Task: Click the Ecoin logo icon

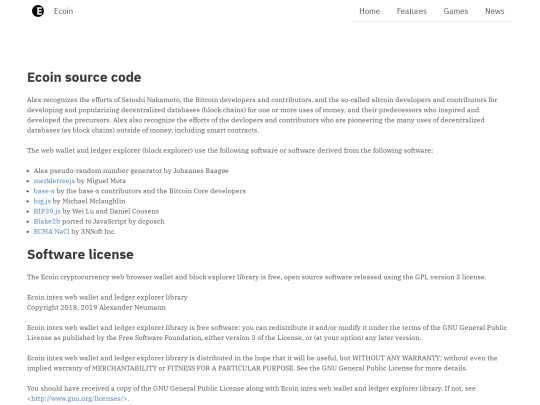Action: 38,11
